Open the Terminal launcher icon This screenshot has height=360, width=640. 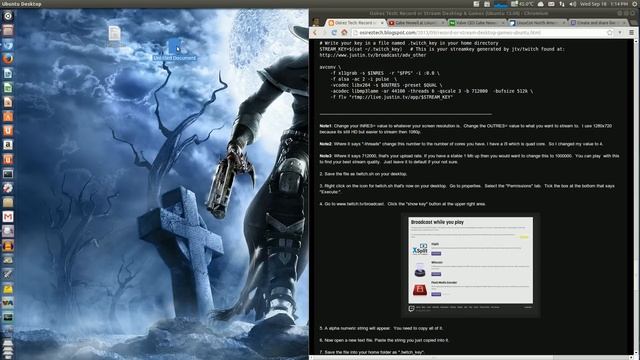click(x=8, y=173)
